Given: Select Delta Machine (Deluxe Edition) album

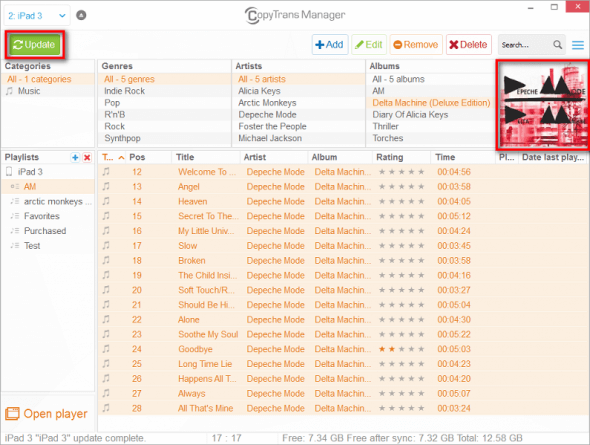Looking at the screenshot, I should (x=430, y=103).
